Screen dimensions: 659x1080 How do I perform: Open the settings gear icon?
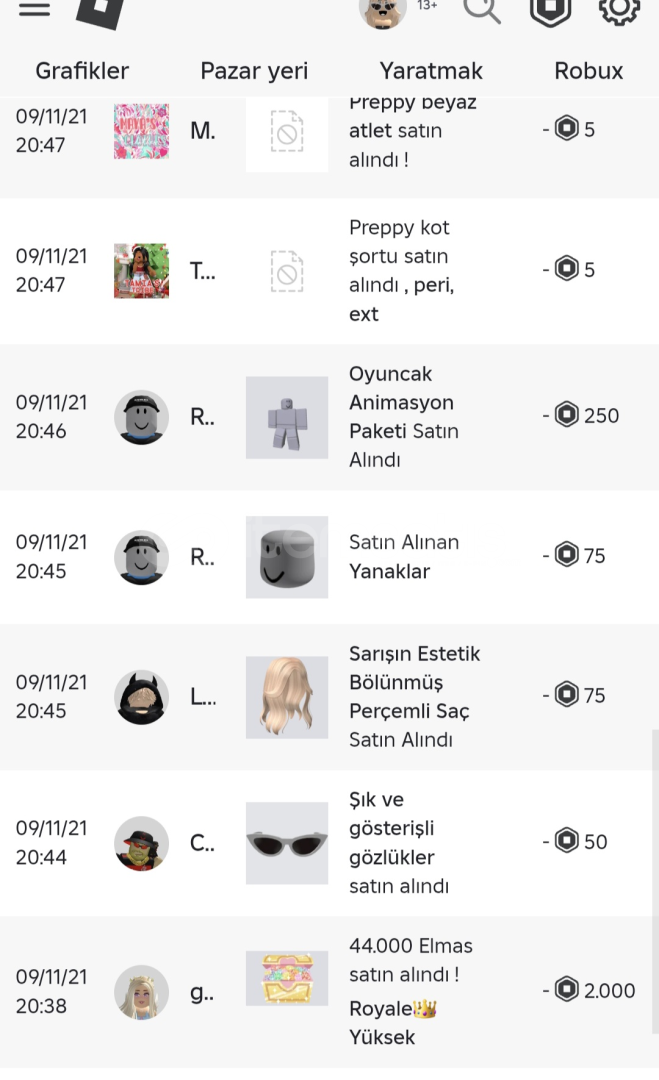click(618, 9)
